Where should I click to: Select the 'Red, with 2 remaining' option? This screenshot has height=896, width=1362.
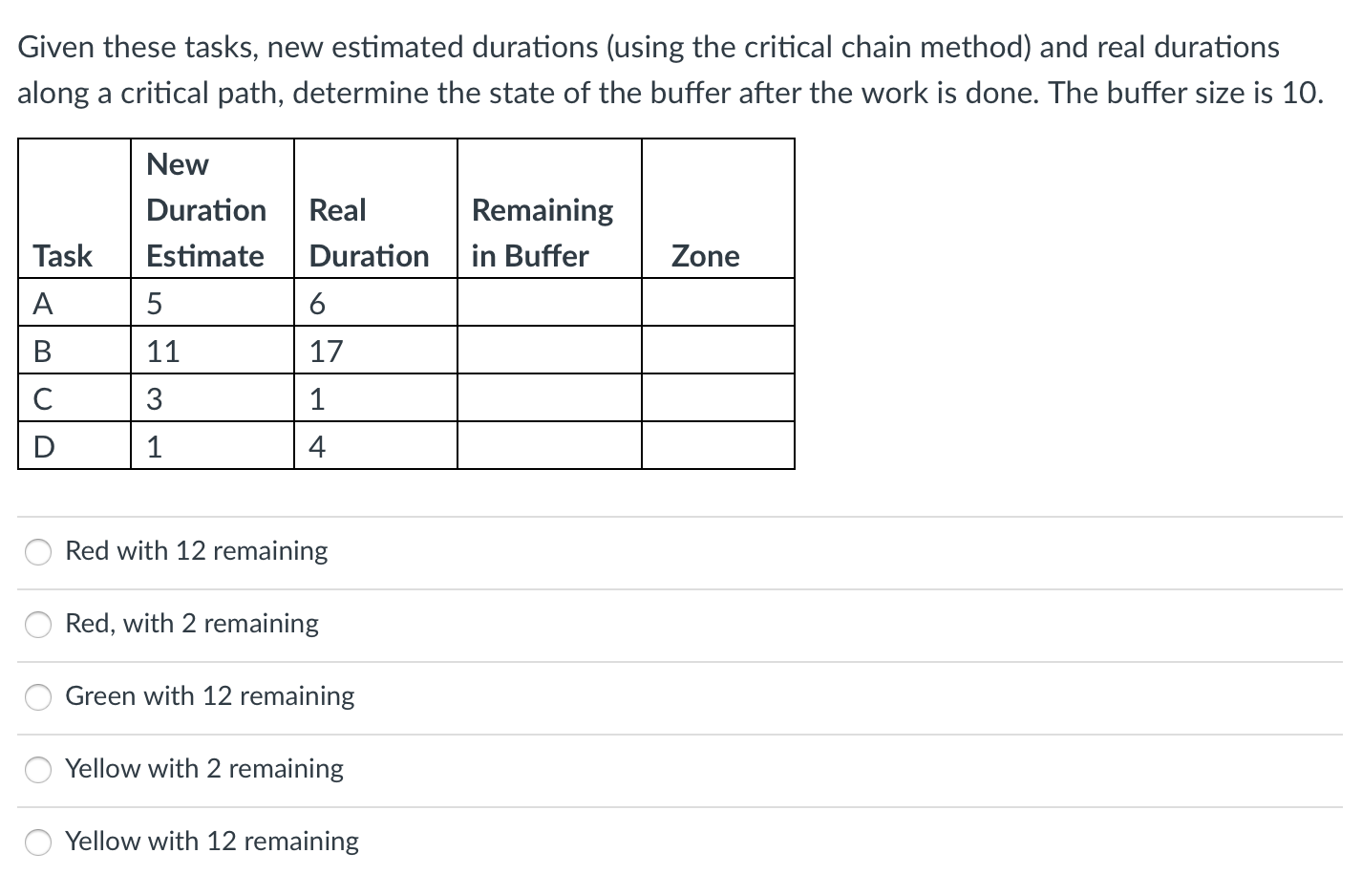(x=191, y=624)
